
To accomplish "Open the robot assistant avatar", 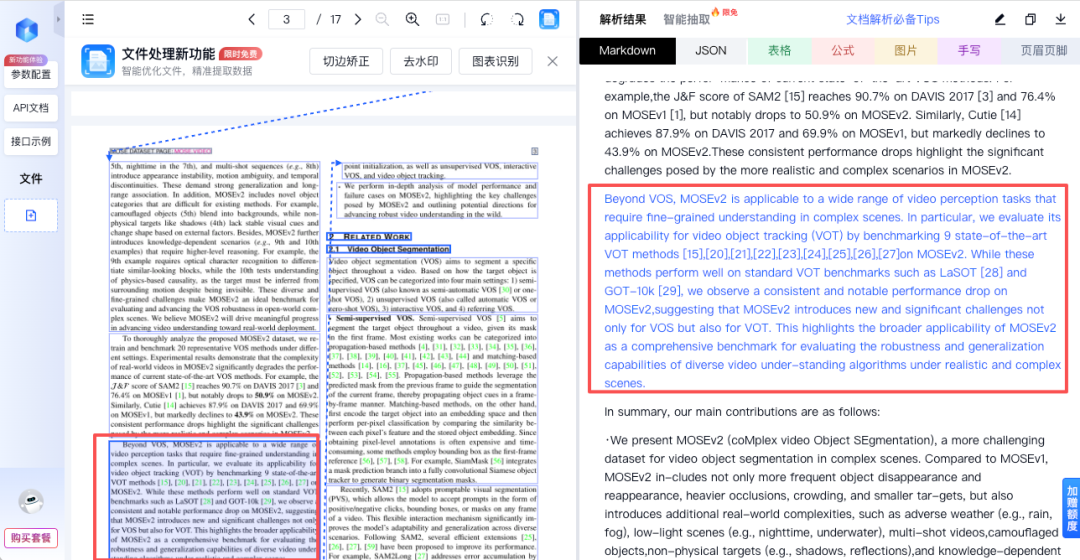I will point(30,501).
